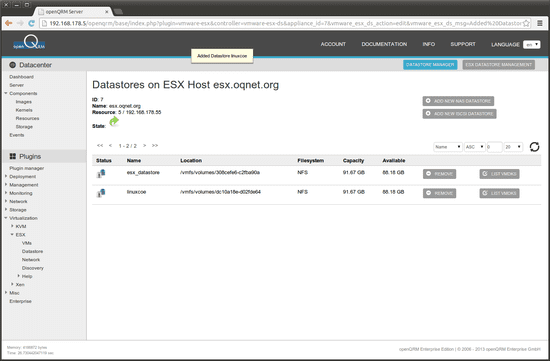Screen dimensions: 550x361
Task: Go to first page of results
Action: (x=100, y=146)
